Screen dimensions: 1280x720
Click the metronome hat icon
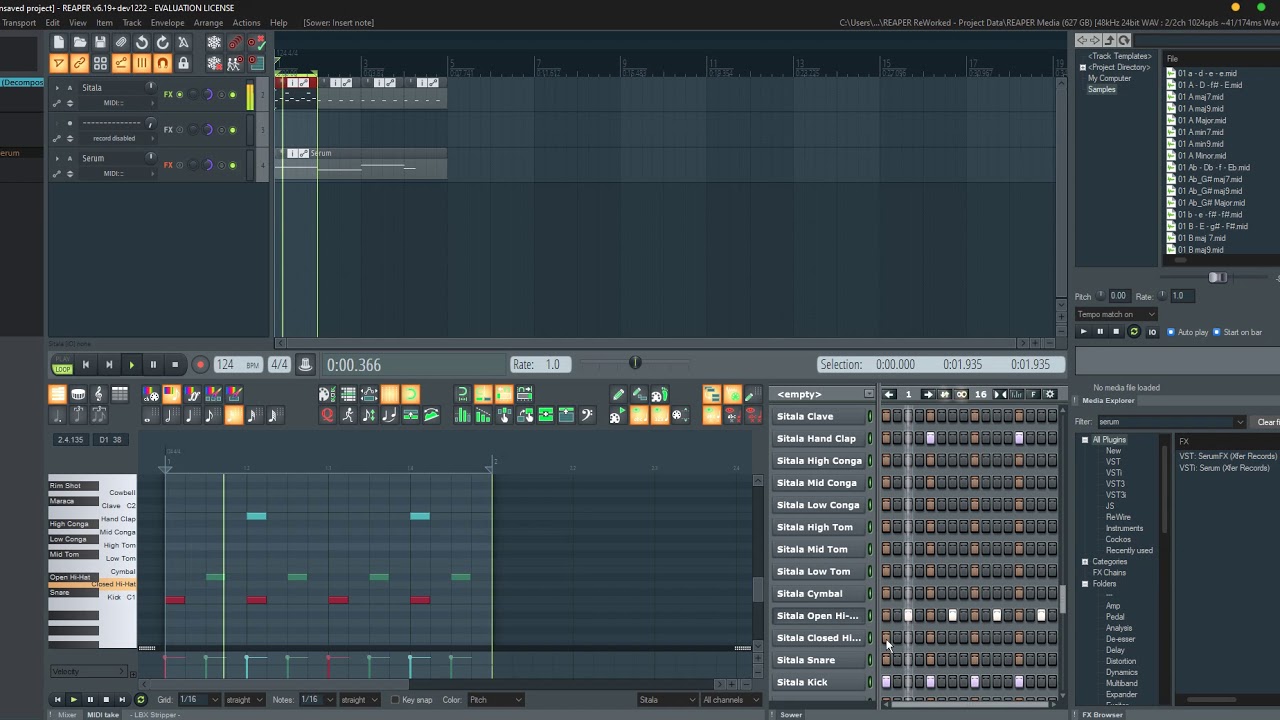(x=305, y=365)
